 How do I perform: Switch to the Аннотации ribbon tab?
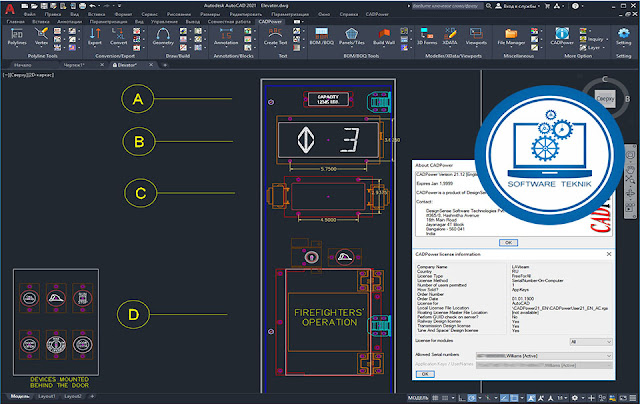pos(69,22)
